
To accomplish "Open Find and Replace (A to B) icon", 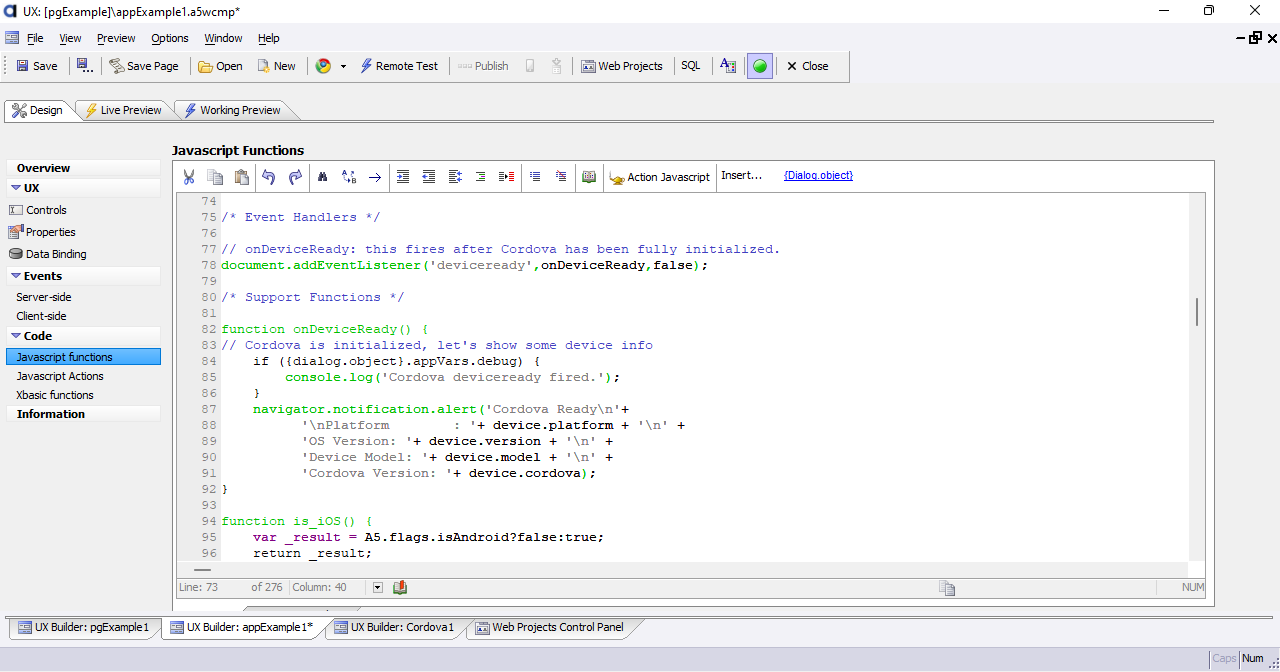I will 349,177.
